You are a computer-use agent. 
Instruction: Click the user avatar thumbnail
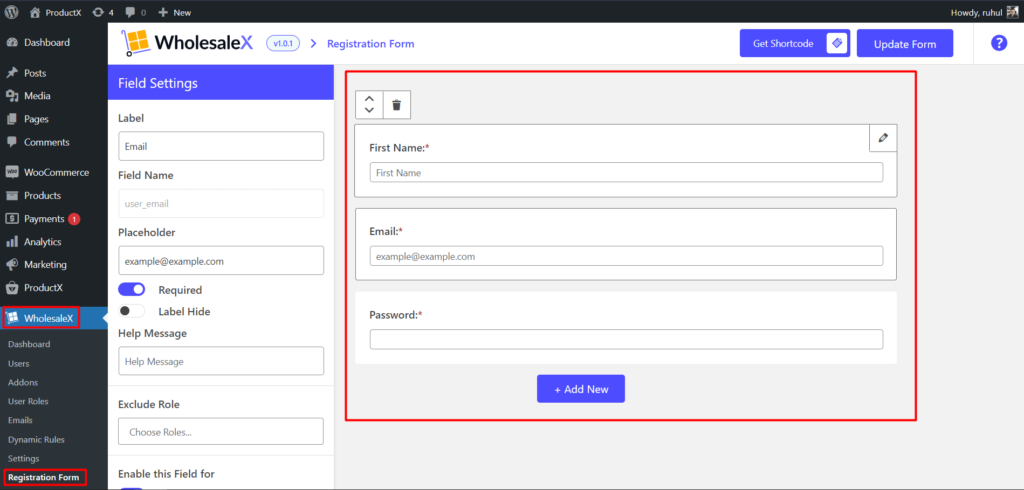1012,12
